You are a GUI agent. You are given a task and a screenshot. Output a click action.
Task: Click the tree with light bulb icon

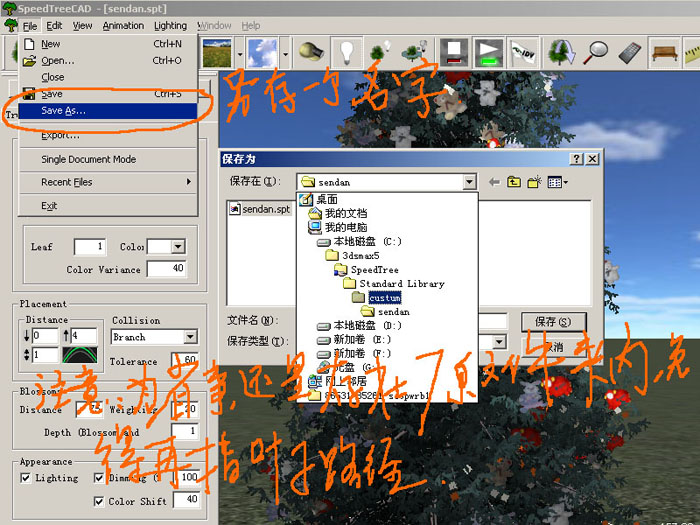click(x=381, y=52)
